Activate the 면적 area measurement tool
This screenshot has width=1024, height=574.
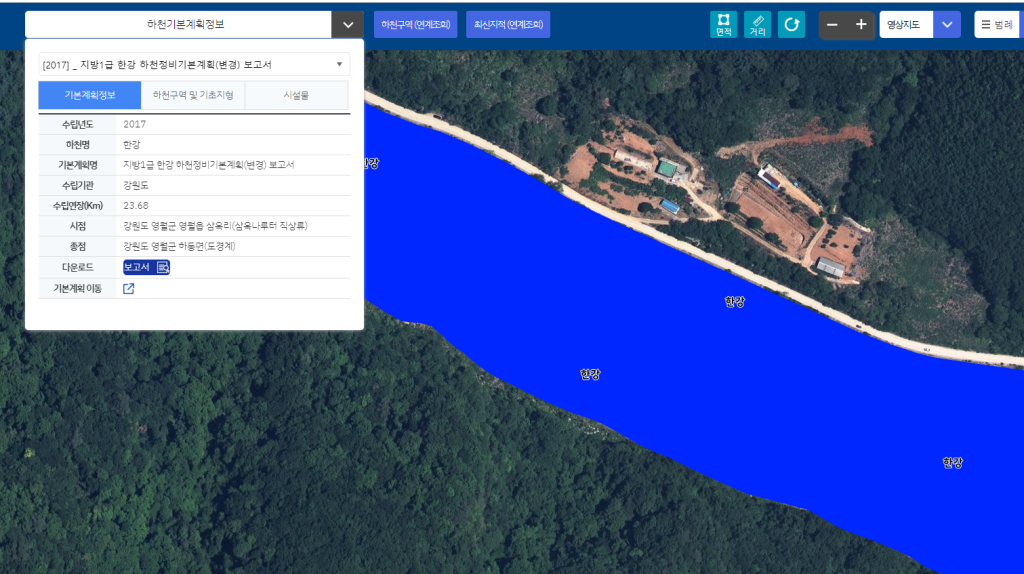[723, 24]
